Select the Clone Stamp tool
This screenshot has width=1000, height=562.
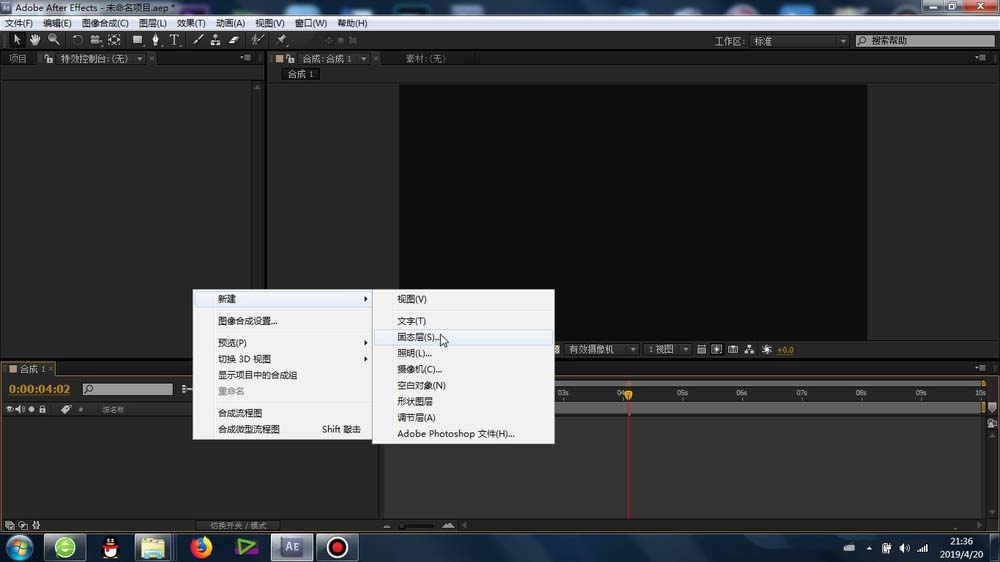[x=215, y=40]
